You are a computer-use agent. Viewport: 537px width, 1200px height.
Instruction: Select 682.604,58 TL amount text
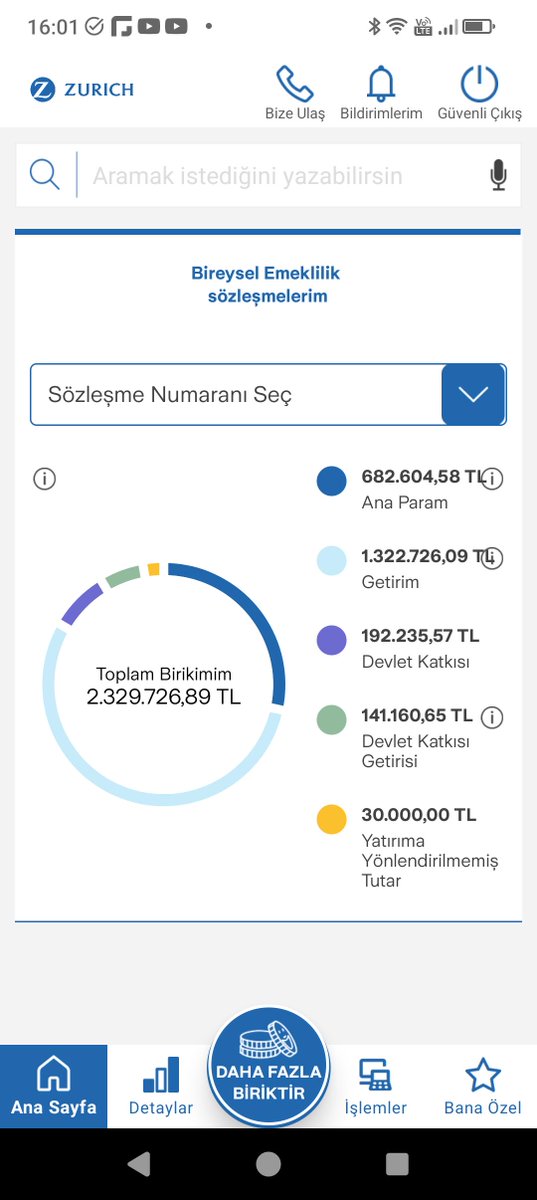click(421, 477)
